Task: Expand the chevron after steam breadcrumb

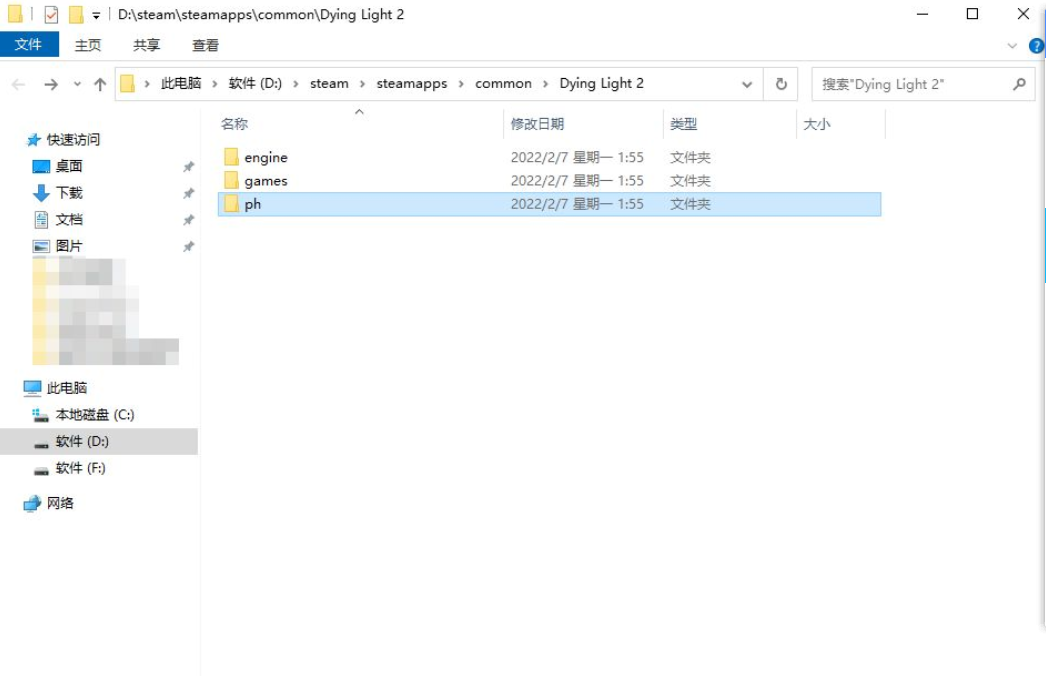Action: (x=362, y=84)
